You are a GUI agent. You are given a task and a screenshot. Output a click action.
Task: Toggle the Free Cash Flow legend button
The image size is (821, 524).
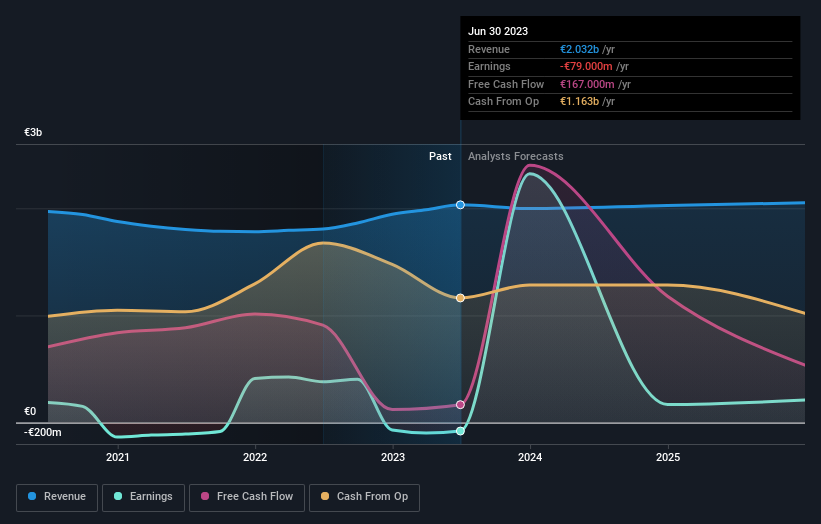(247, 497)
